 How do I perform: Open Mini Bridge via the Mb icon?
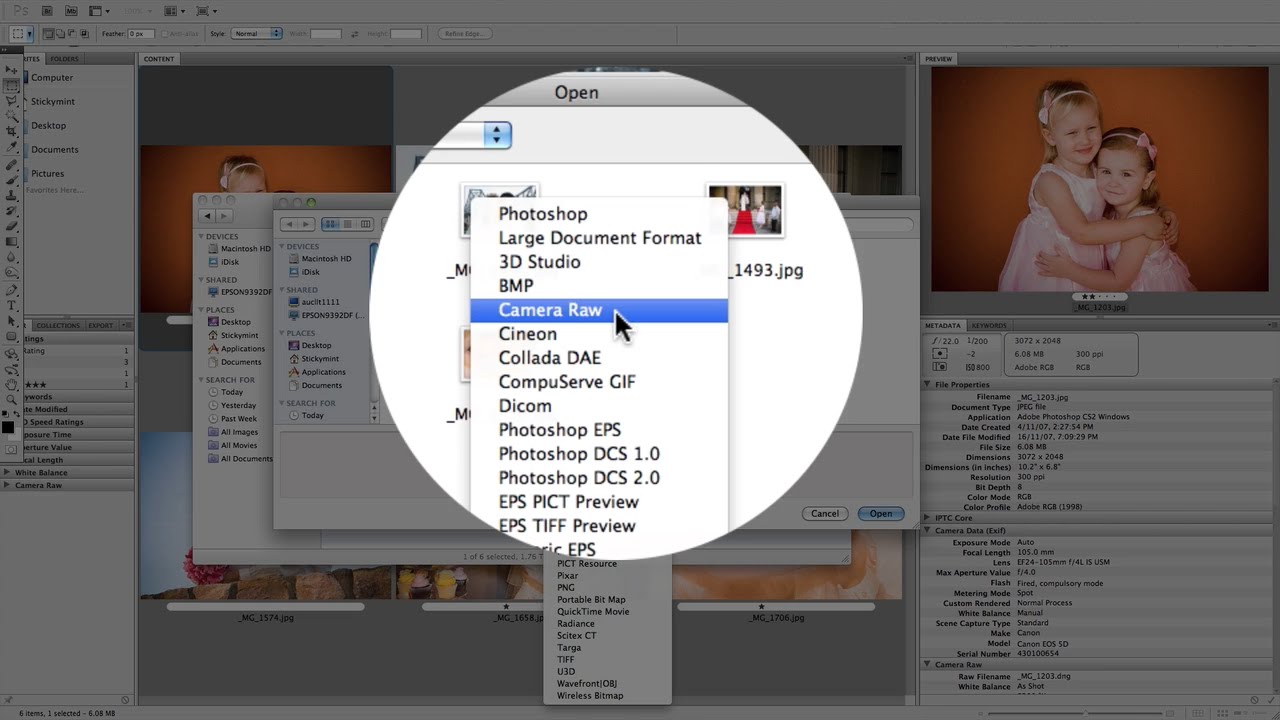[x=70, y=11]
